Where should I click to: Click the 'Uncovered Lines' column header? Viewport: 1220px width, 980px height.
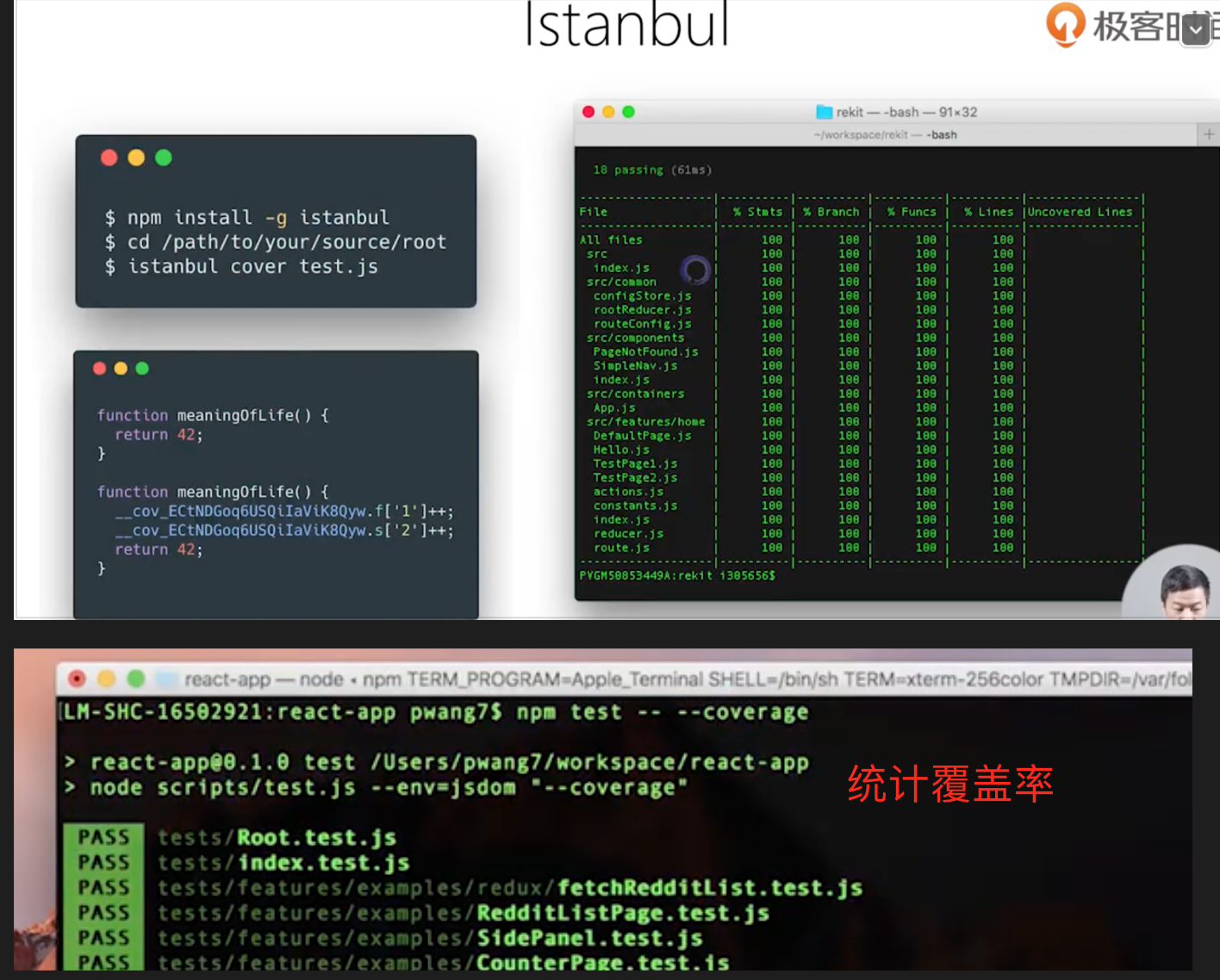point(1080,212)
